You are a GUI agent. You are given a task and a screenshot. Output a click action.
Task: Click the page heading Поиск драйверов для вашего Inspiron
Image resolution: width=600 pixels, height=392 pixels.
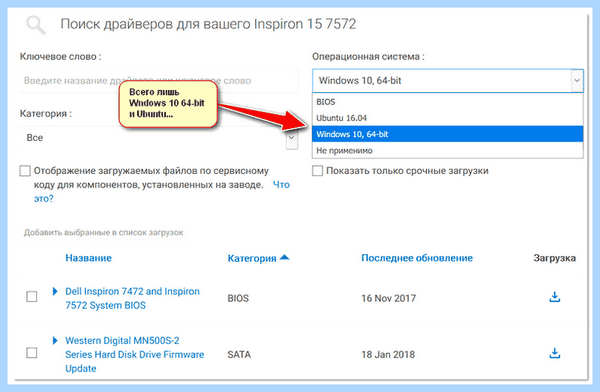coord(208,24)
